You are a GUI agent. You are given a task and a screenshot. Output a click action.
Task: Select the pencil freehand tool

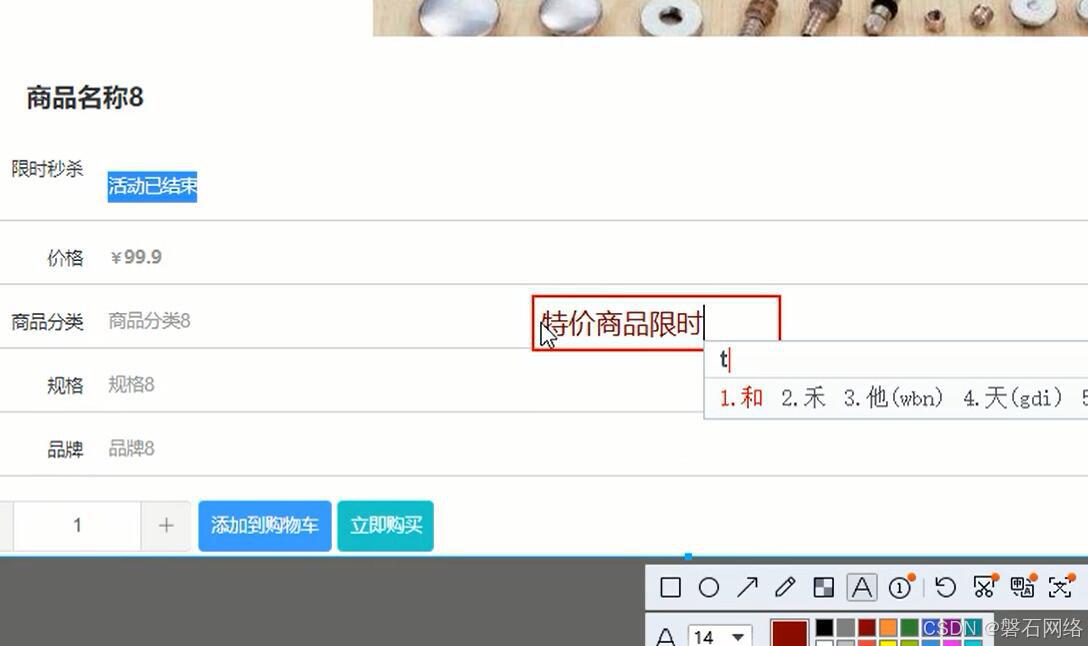coord(786,587)
